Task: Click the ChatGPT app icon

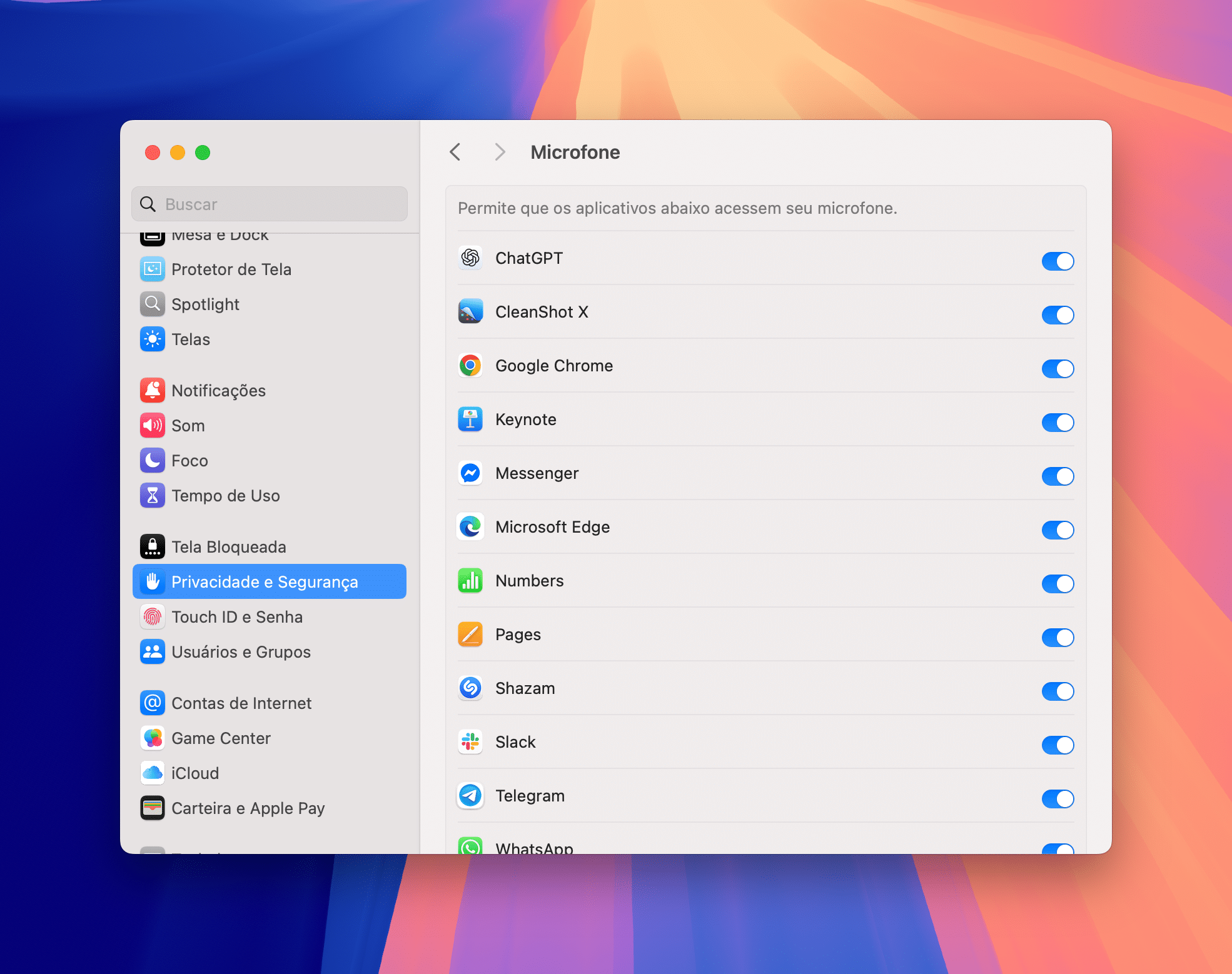Action: 470,258
